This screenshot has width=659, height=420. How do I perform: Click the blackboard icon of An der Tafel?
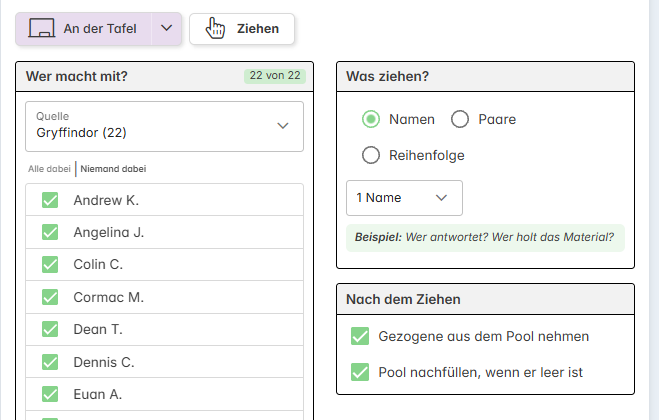tap(41, 28)
